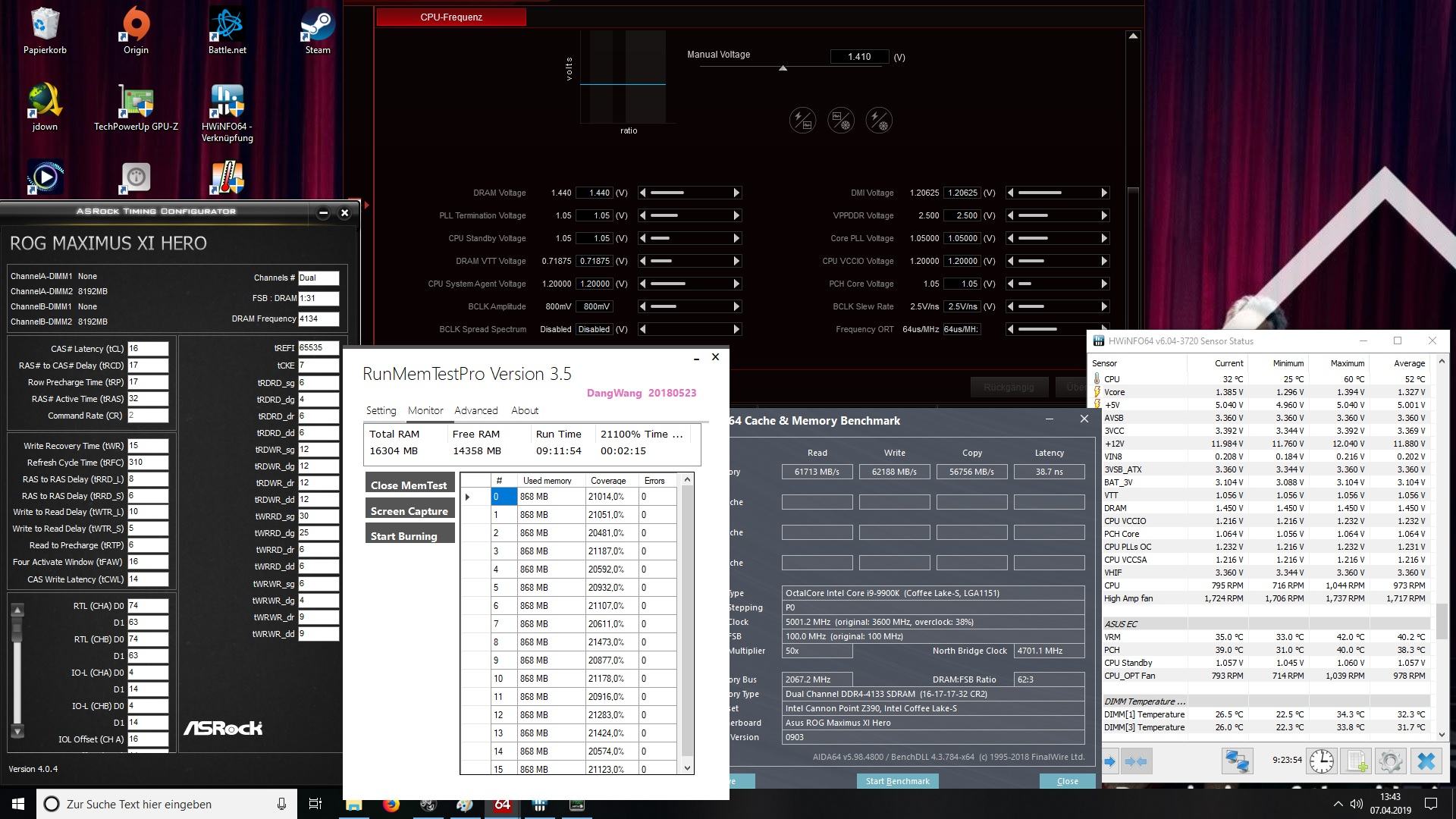This screenshot has height=819, width=1456.
Task: Open Firefox from the taskbar
Action: click(391, 804)
